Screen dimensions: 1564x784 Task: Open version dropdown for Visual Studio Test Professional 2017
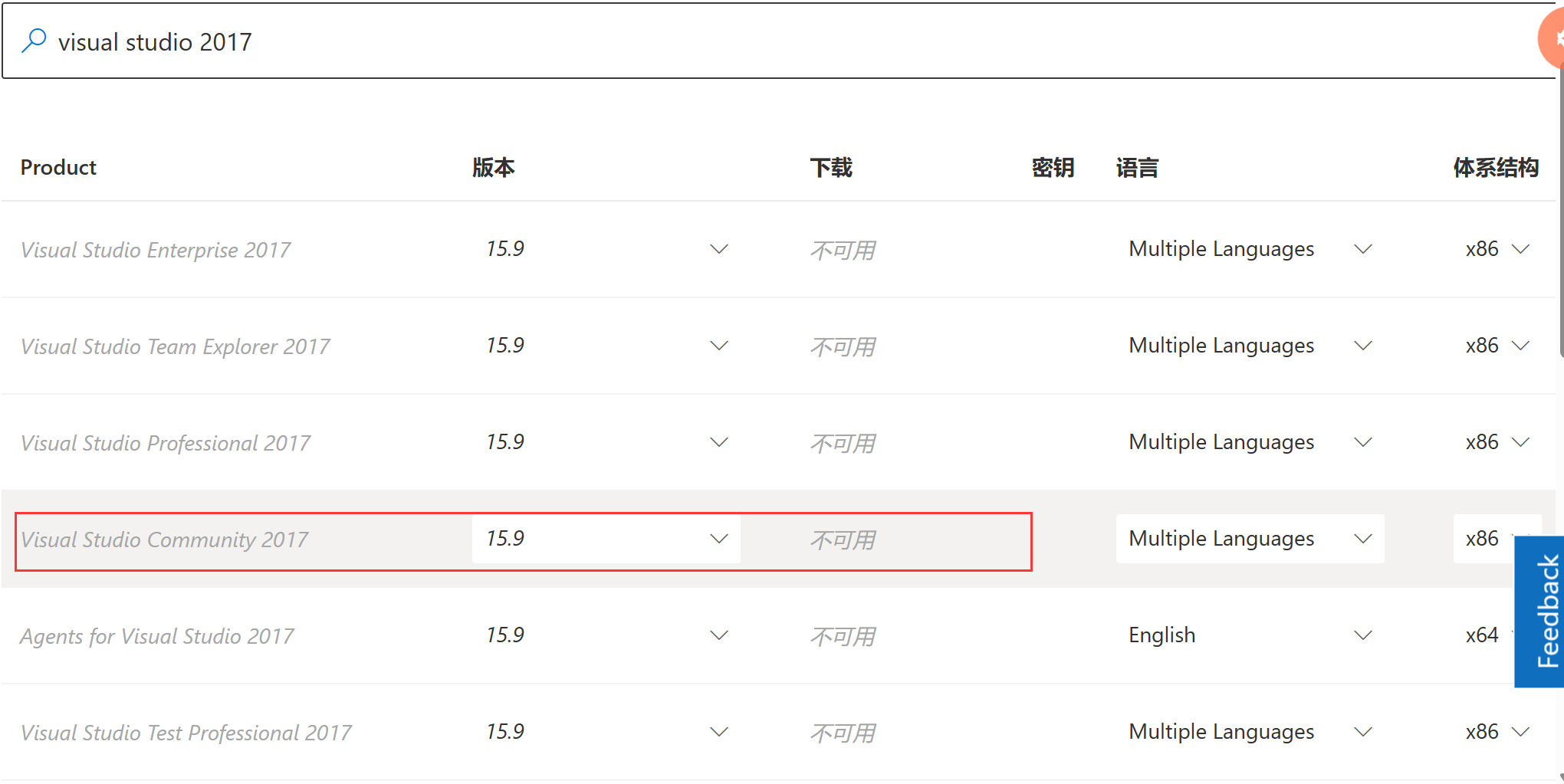coord(606,732)
